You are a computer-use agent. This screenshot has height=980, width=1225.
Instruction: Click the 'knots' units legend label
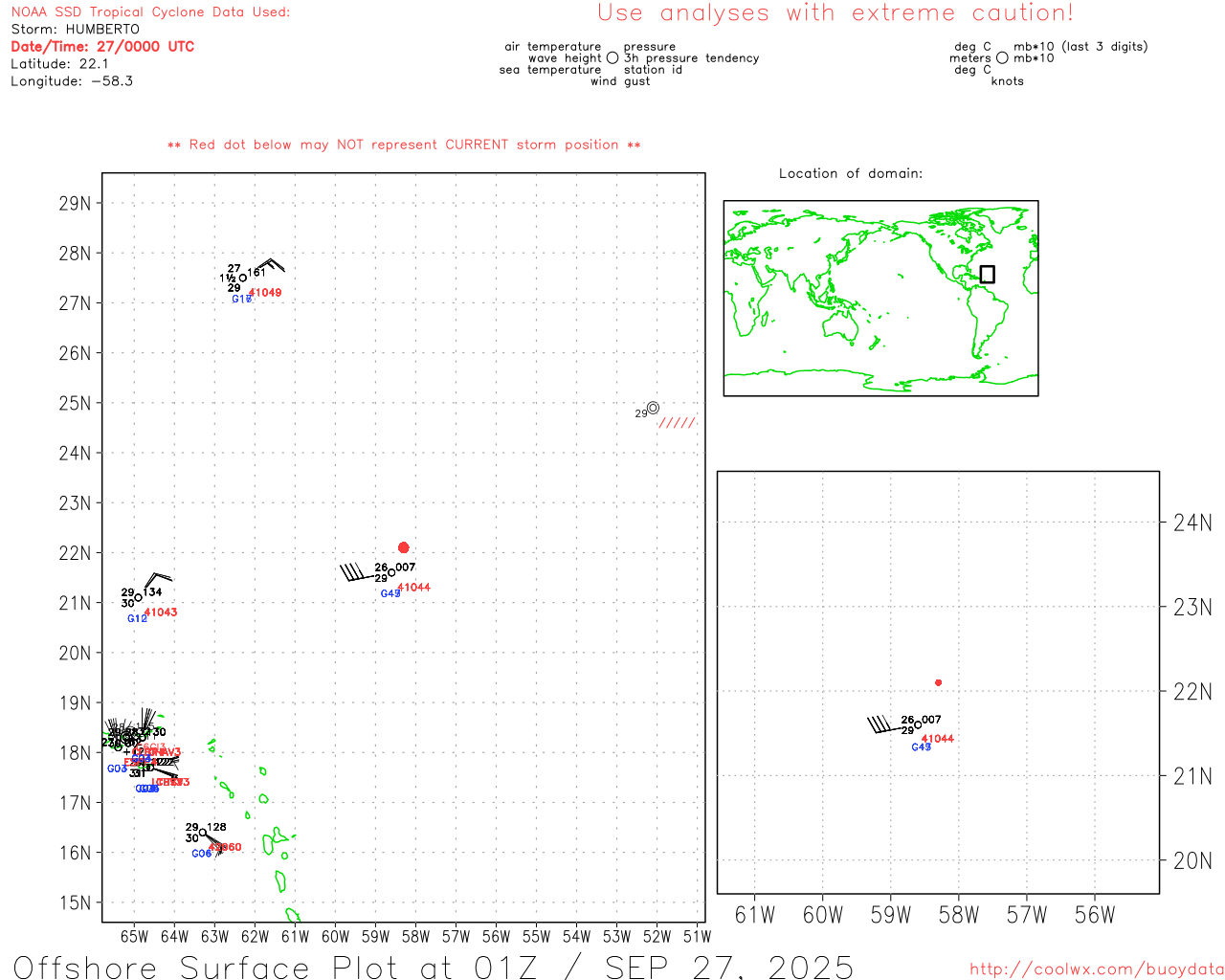[x=1008, y=81]
